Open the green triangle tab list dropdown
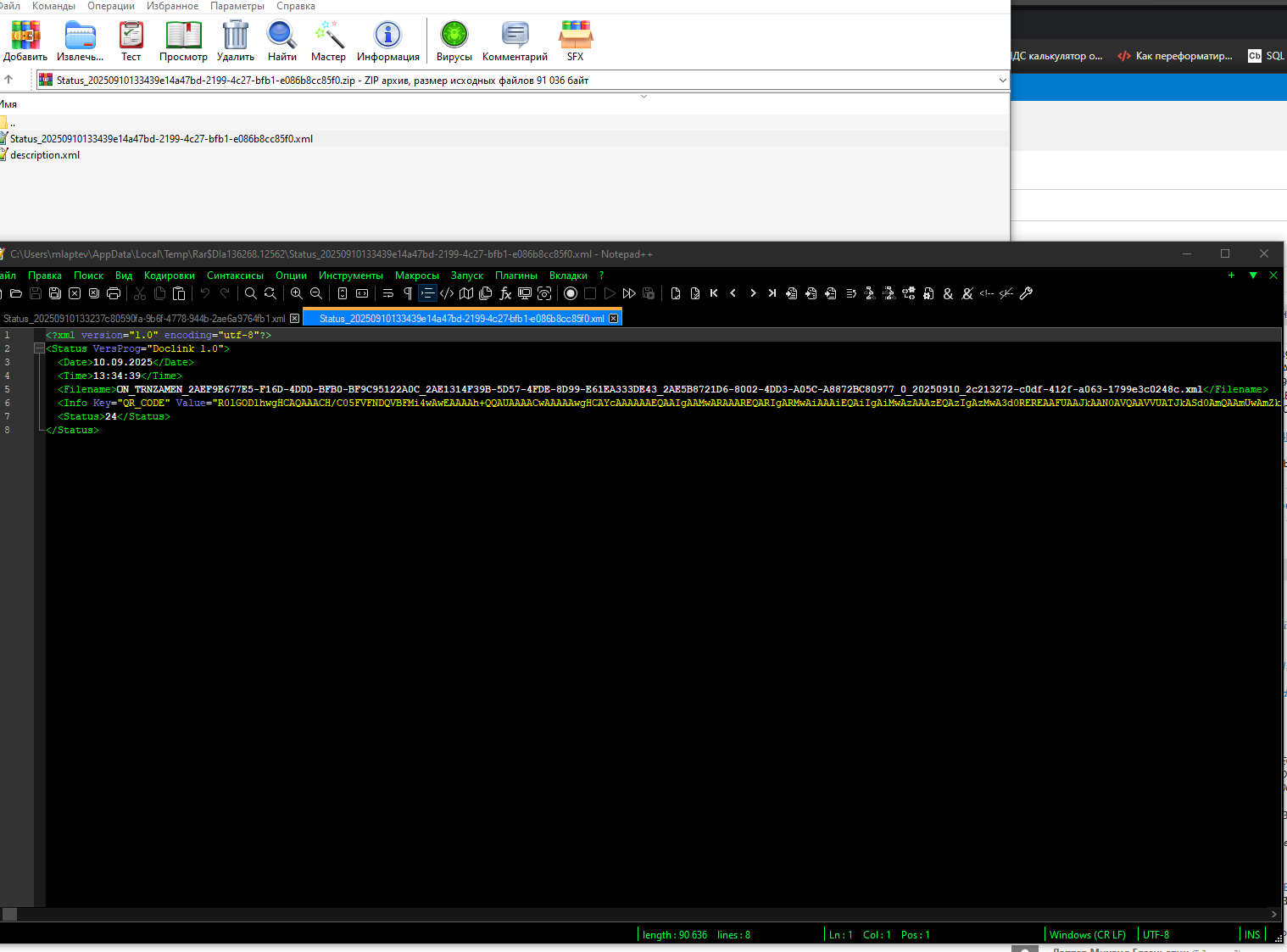The width and height of the screenshot is (1287, 952). point(1253,276)
